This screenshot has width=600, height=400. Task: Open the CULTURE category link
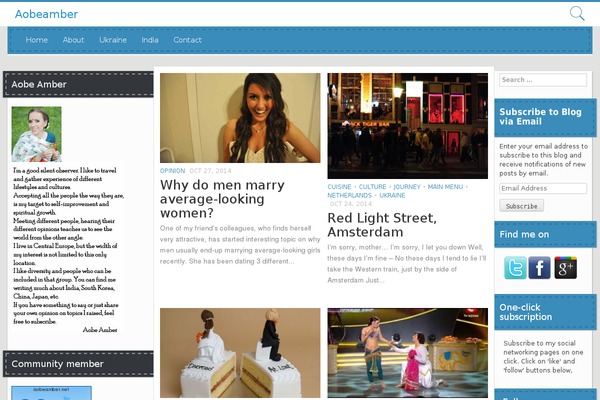click(372, 187)
